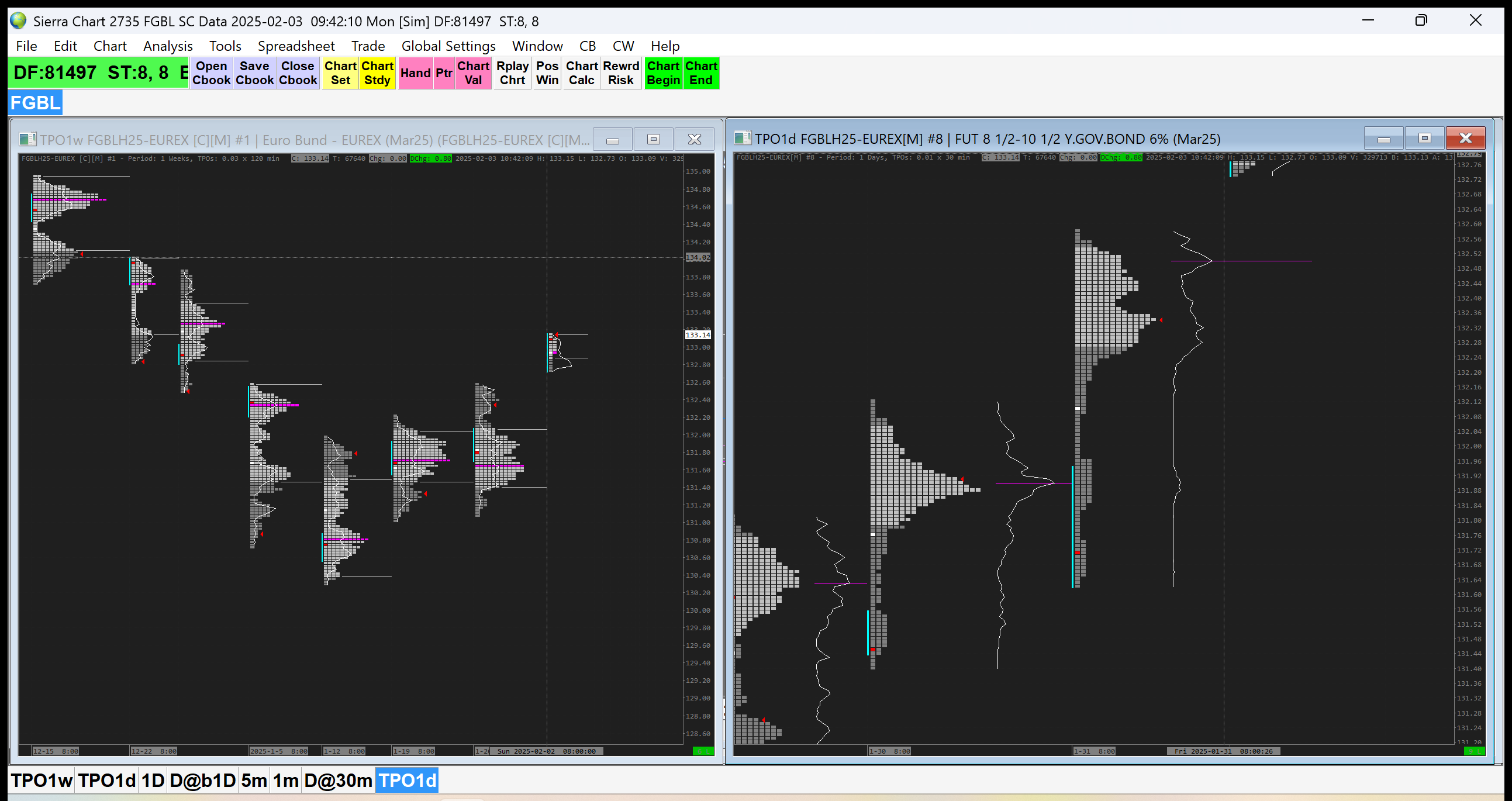Open the Analysis menu
Viewport: 1512px width, 801px height.
click(167, 46)
